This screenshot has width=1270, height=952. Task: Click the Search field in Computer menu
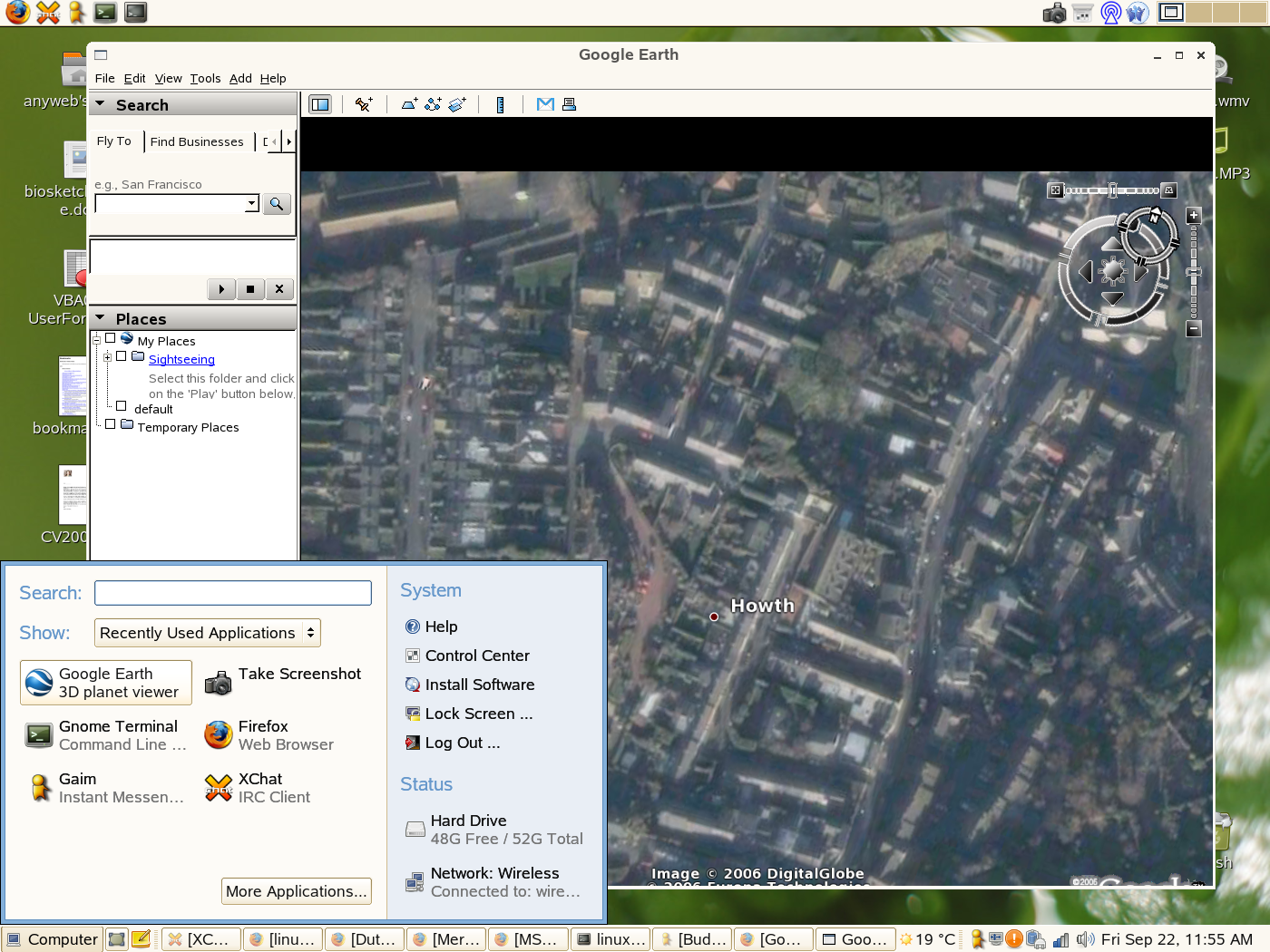233,593
